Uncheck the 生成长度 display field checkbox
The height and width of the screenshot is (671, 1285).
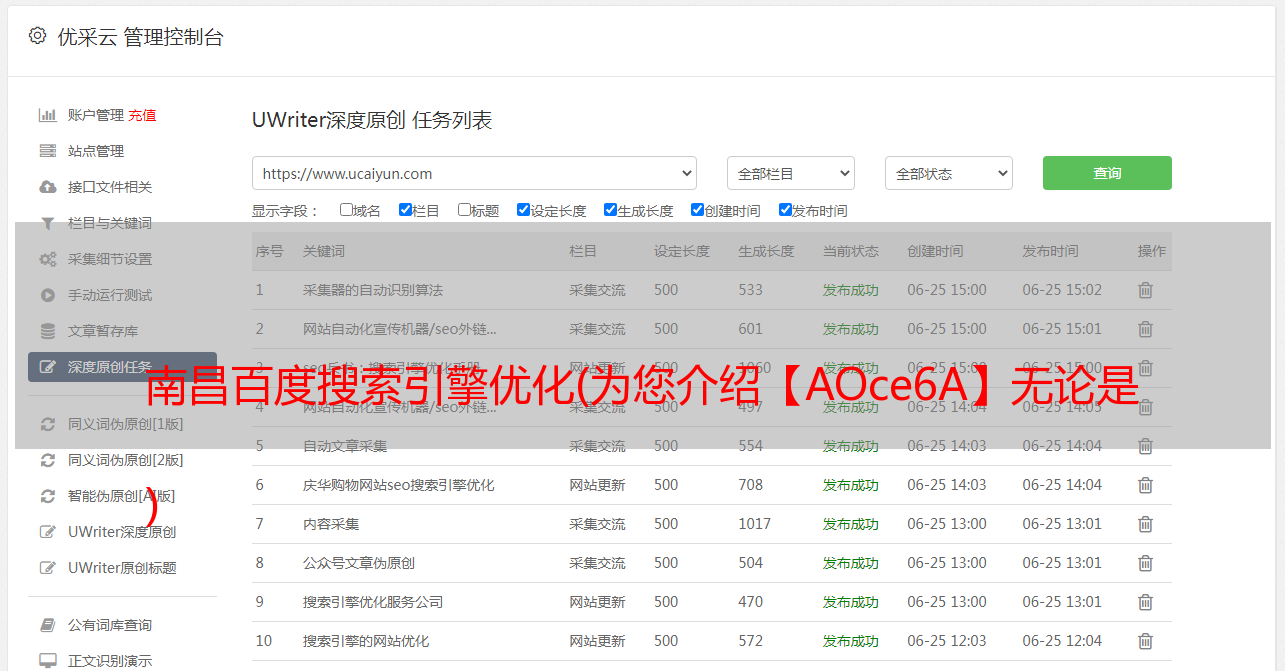610,210
